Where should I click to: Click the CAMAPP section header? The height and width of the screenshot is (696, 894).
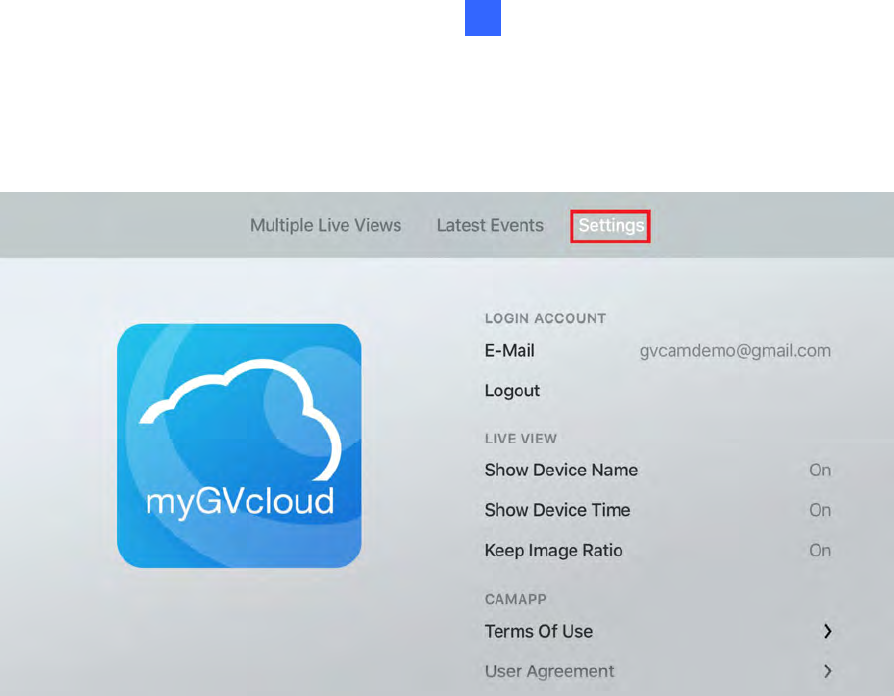coord(515,599)
